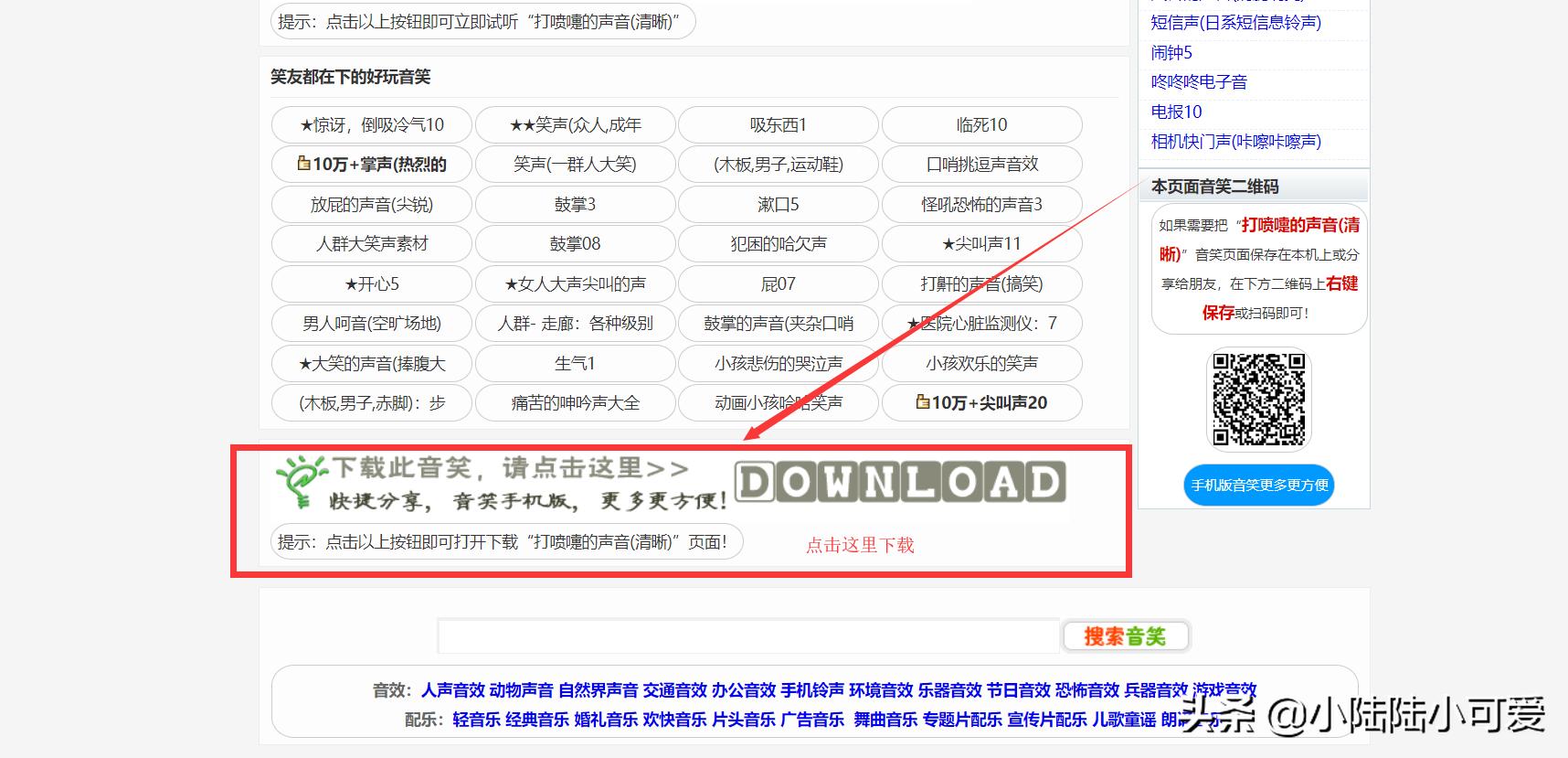
Task: Click folder icon beside 10万+掌声
Action: [x=303, y=164]
